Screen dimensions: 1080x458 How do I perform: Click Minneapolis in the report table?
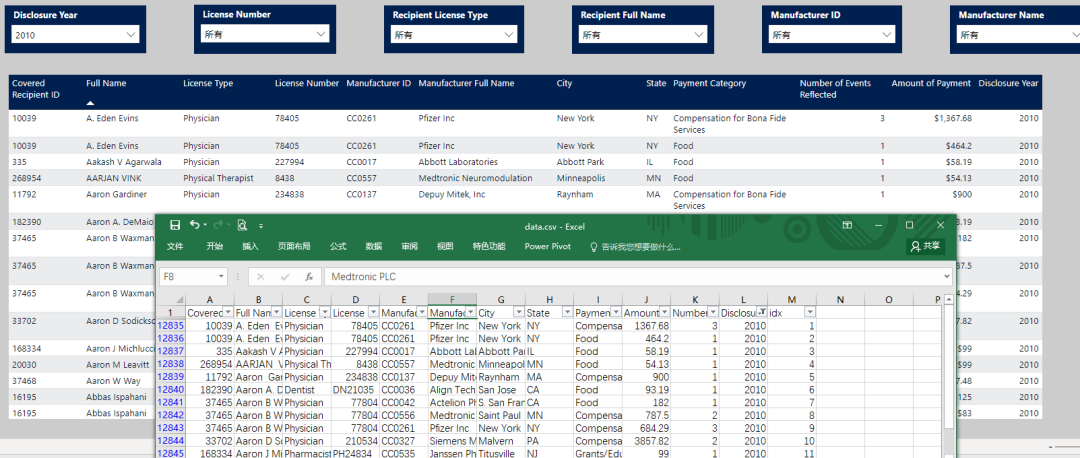pyautogui.click(x=581, y=178)
